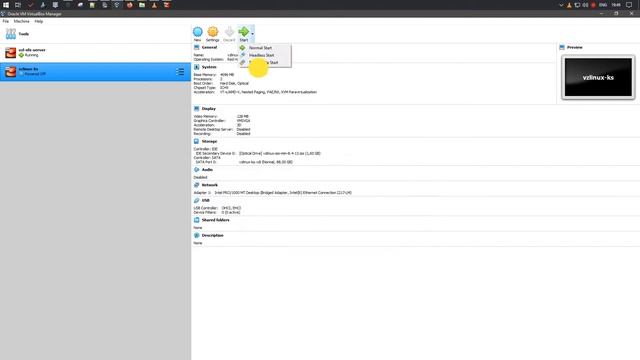The width and height of the screenshot is (640, 360).
Task: Open the Storage section header link
Action: [209, 141]
